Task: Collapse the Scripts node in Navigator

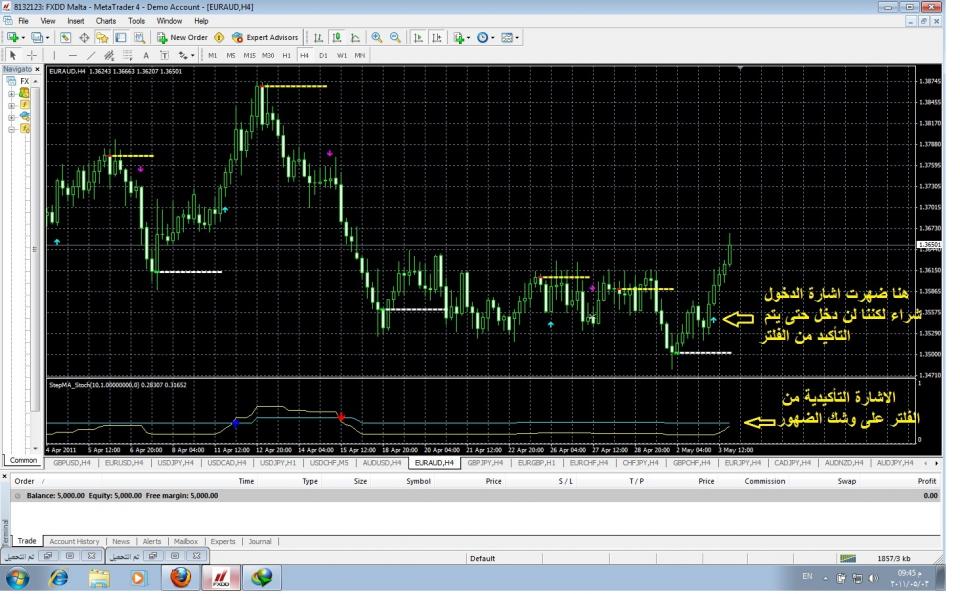Action: coord(11,129)
